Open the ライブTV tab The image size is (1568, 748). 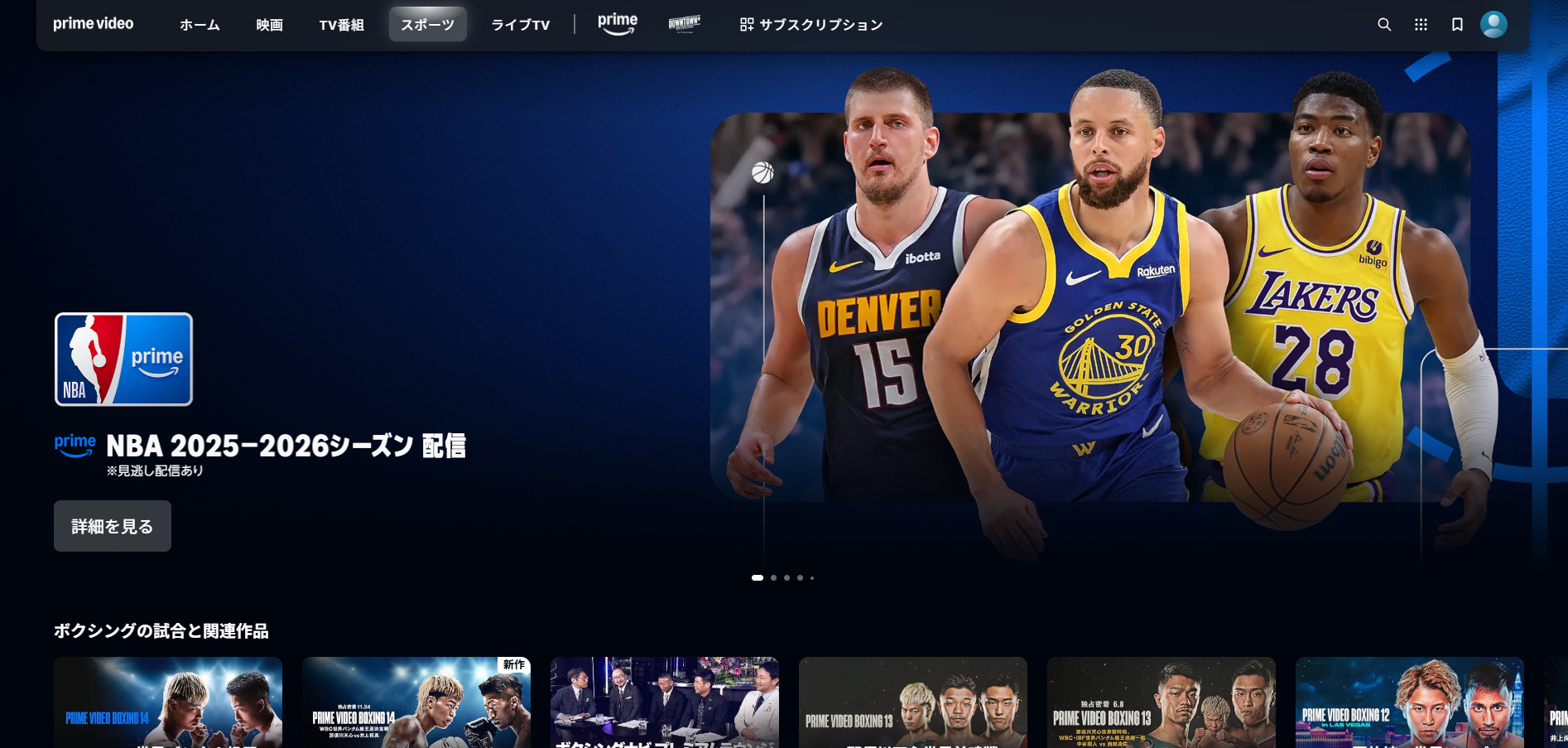(520, 25)
